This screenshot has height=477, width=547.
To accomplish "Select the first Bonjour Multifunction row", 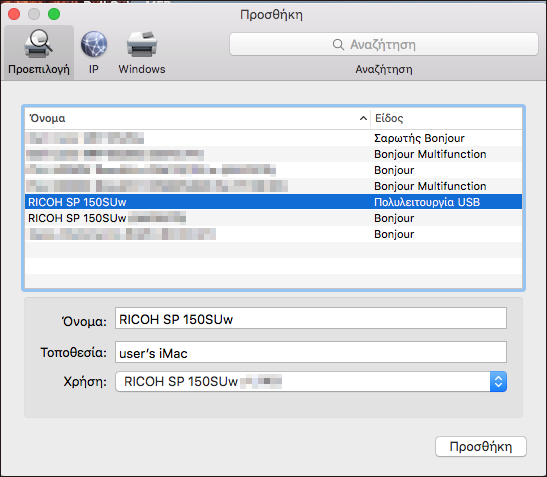I will point(274,154).
